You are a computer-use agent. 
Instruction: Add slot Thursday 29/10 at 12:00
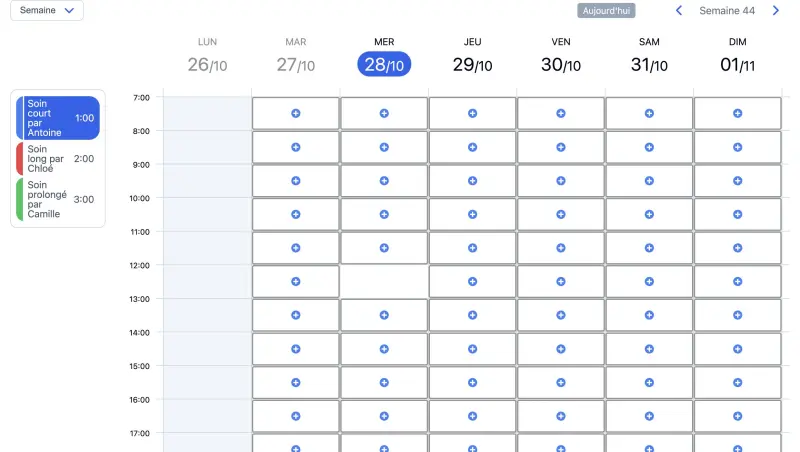(472, 282)
